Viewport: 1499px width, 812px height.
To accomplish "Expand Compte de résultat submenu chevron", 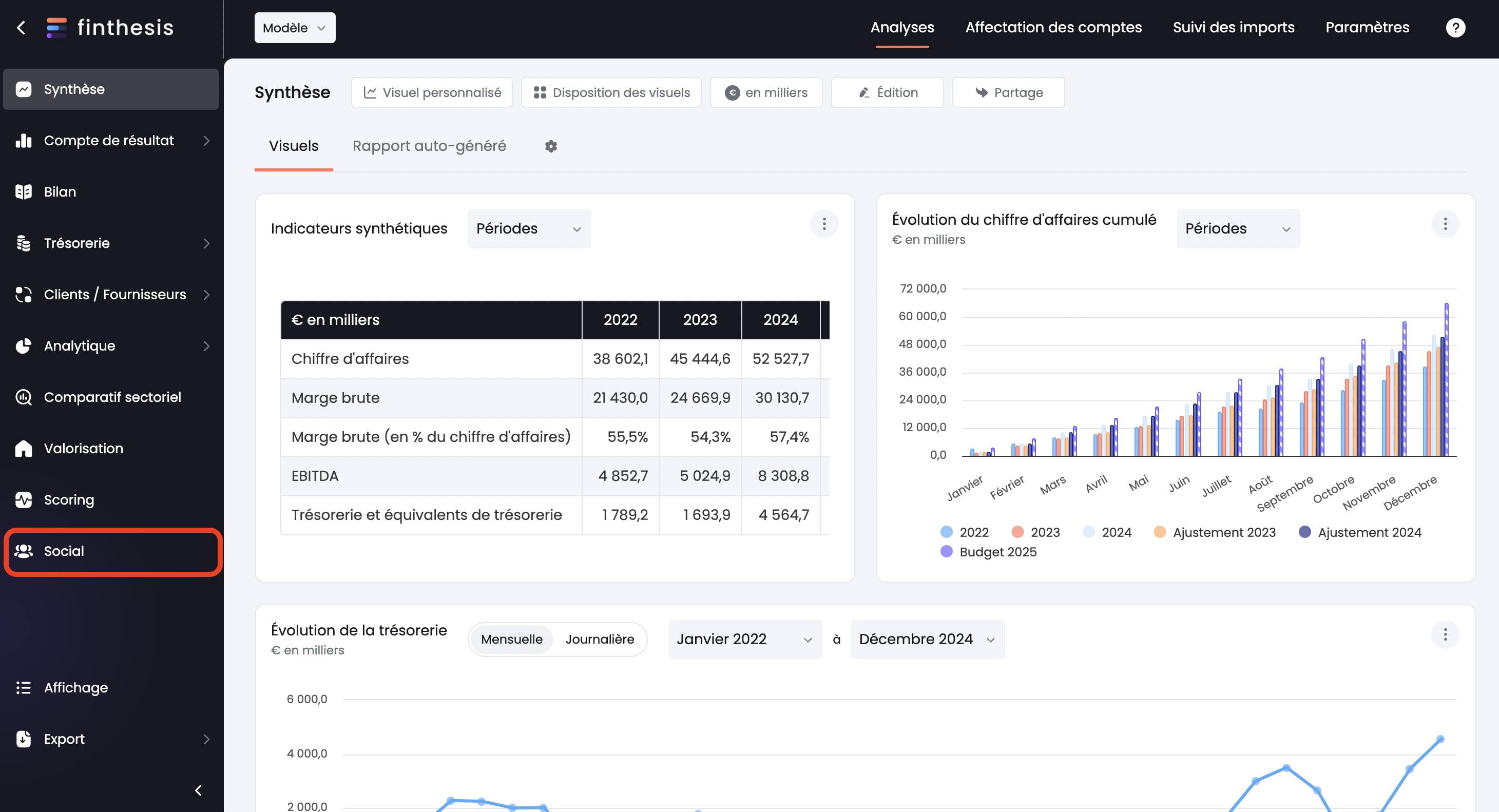I will [x=206, y=140].
